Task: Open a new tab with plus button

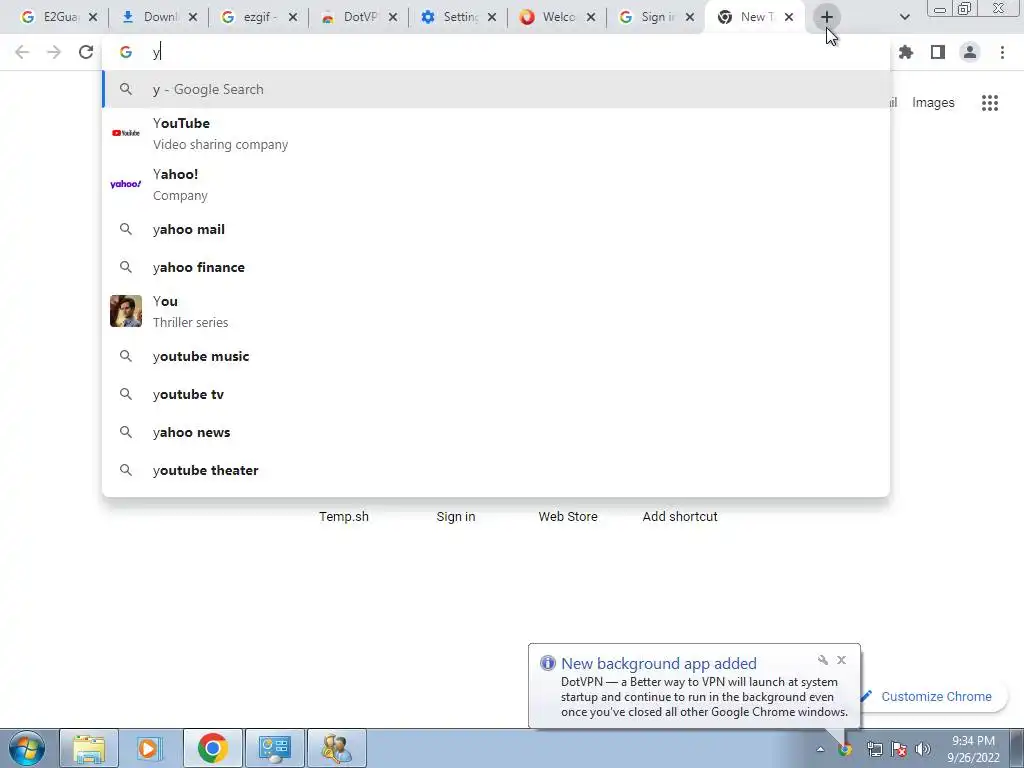Action: coord(826,17)
